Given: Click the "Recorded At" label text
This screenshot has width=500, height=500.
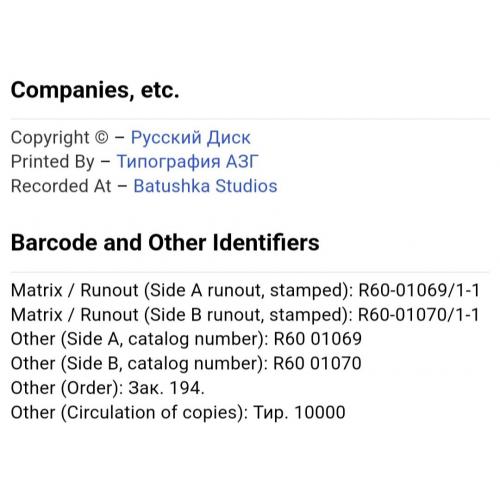Looking at the screenshot, I should [61, 186].
